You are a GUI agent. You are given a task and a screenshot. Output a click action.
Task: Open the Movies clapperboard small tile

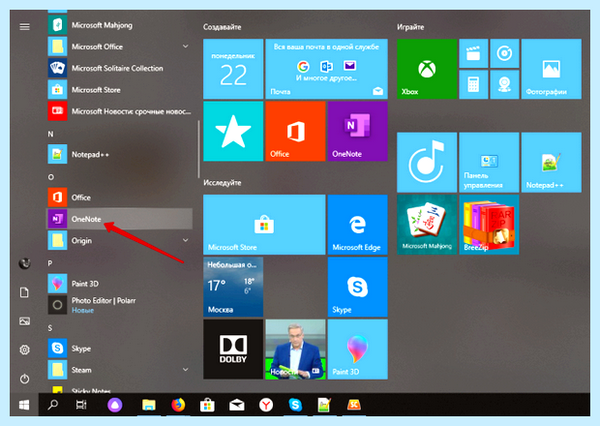473,53
